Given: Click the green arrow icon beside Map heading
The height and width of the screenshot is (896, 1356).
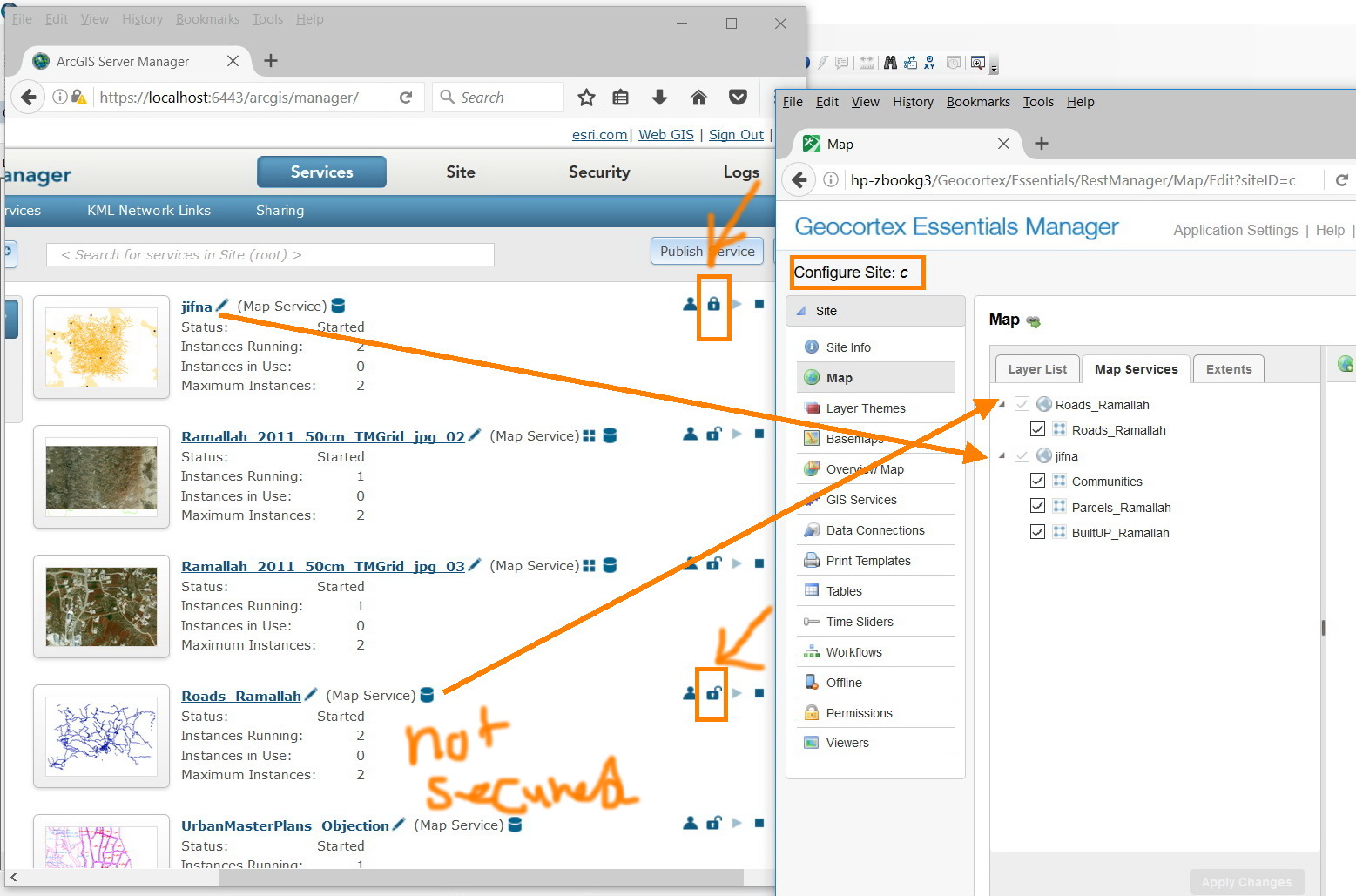Looking at the screenshot, I should [x=1034, y=321].
